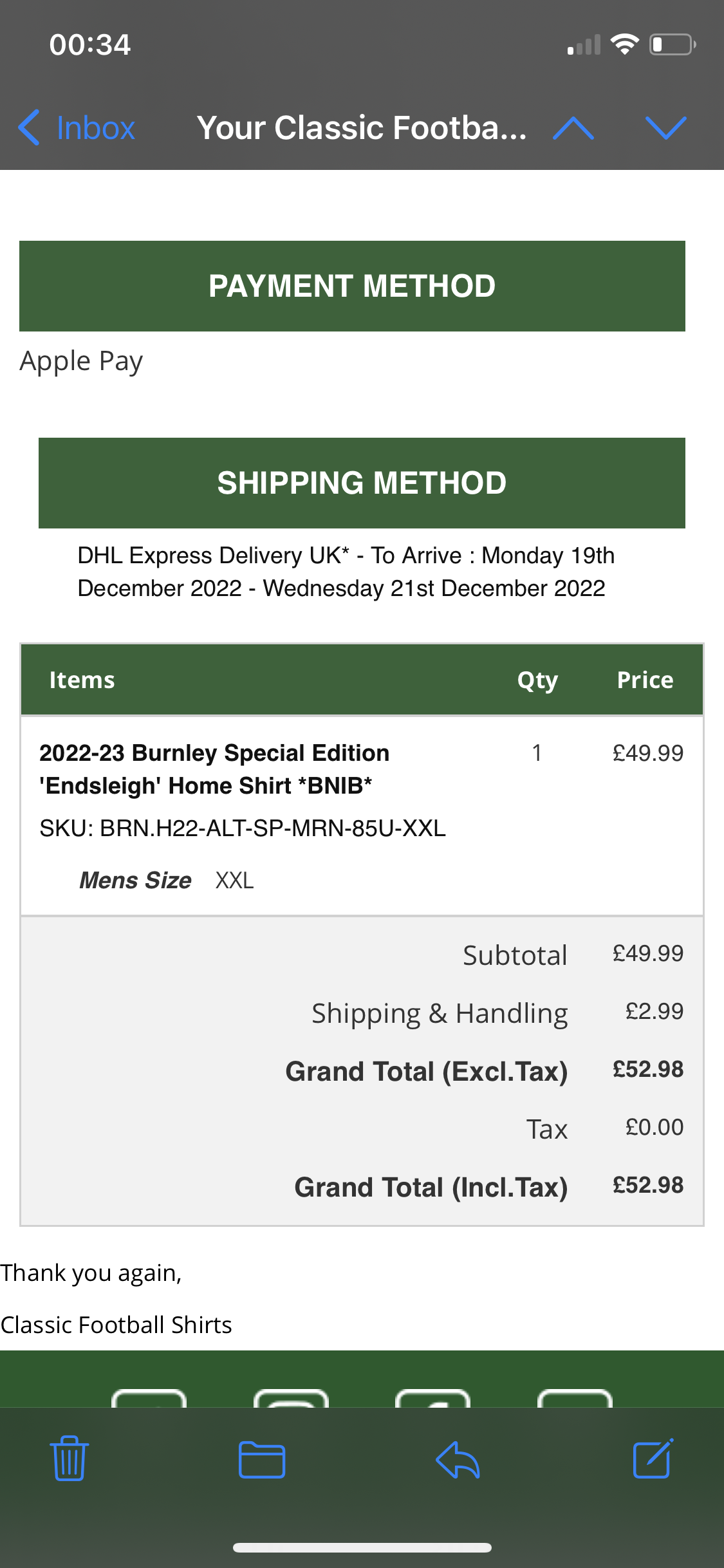
Task: Tap the SKU BRN.H22-ALT-SP-MRN-85U-XXL text
Action: pos(243,828)
